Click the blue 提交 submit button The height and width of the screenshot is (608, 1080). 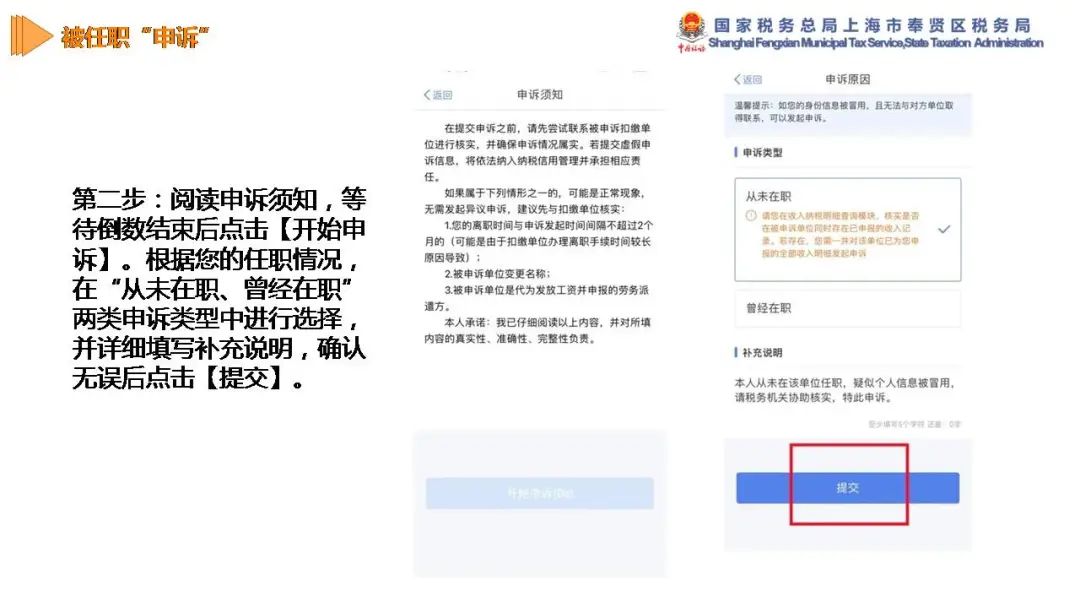click(847, 488)
